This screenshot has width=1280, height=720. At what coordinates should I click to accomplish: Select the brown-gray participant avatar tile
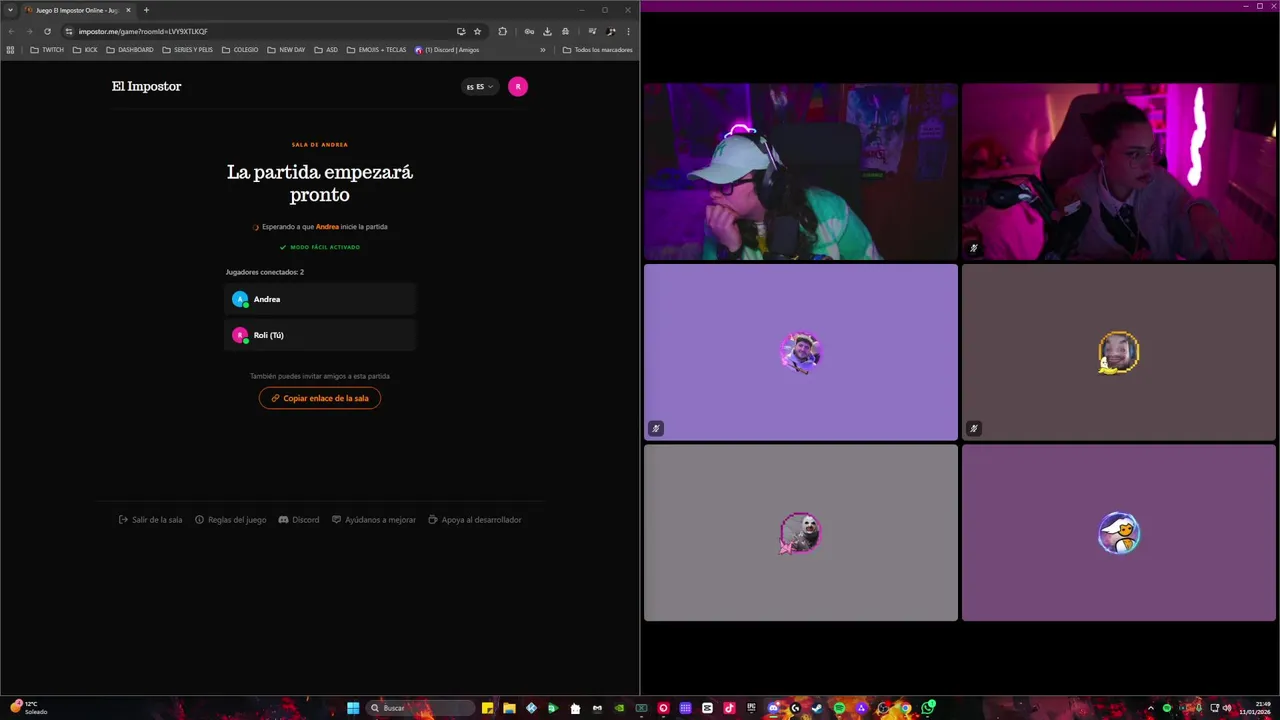pyautogui.click(x=1119, y=352)
